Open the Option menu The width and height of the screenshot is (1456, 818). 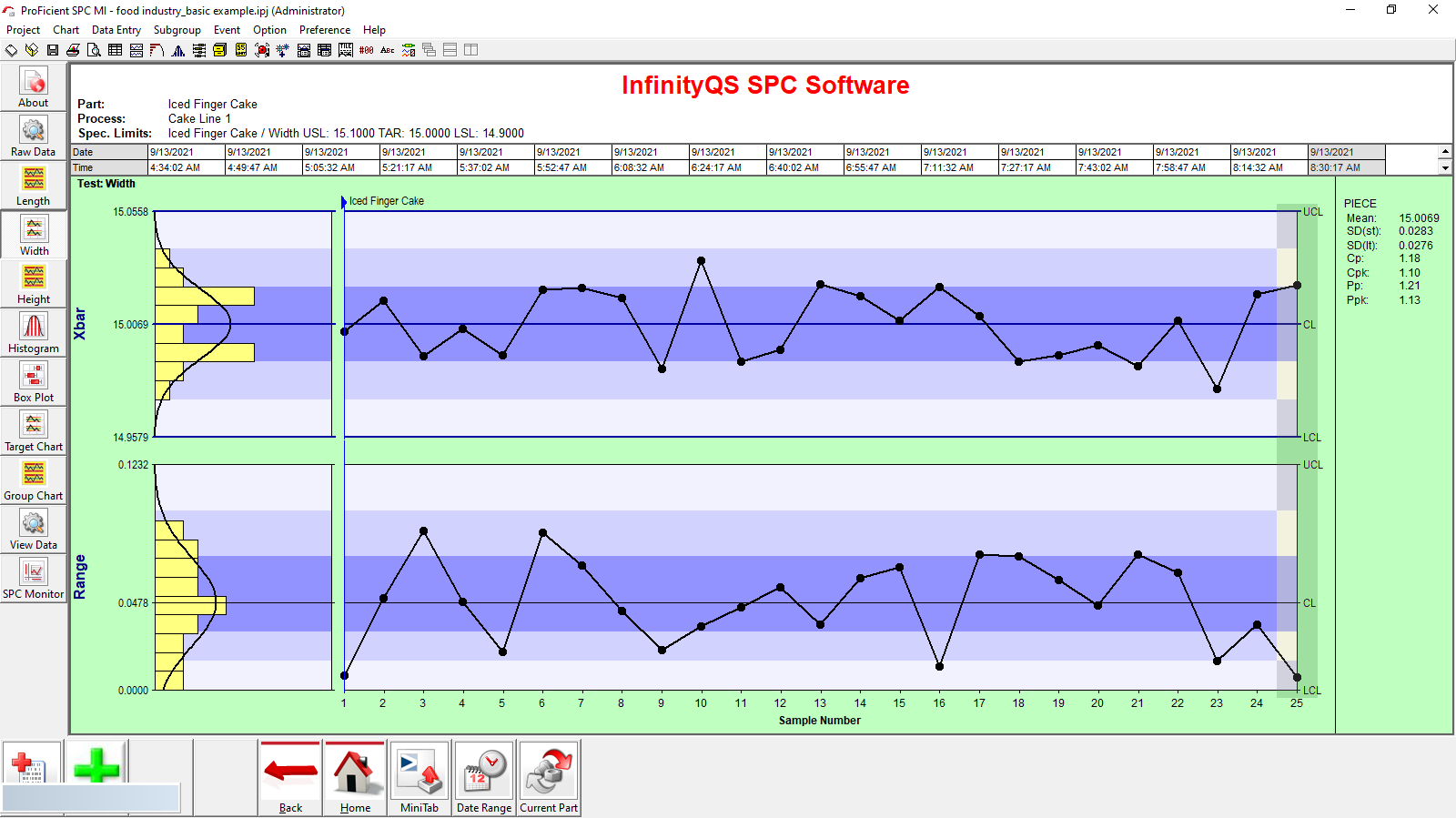pos(270,30)
